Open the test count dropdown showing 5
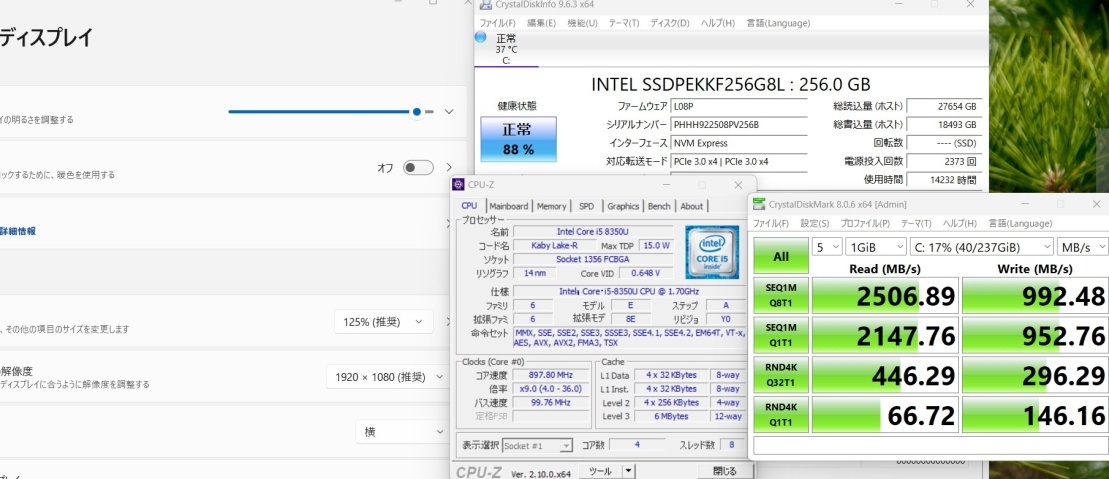Viewport: 1109px width, 479px height. pos(827,247)
